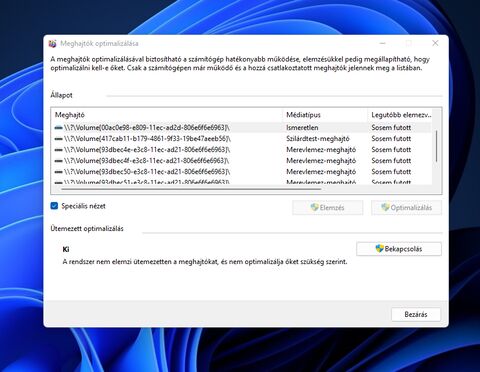Viewport: 480px width, 372px height.
Task: Select volume path Volume{93dbec4e-e3c8-11ec
Action: tap(147, 150)
